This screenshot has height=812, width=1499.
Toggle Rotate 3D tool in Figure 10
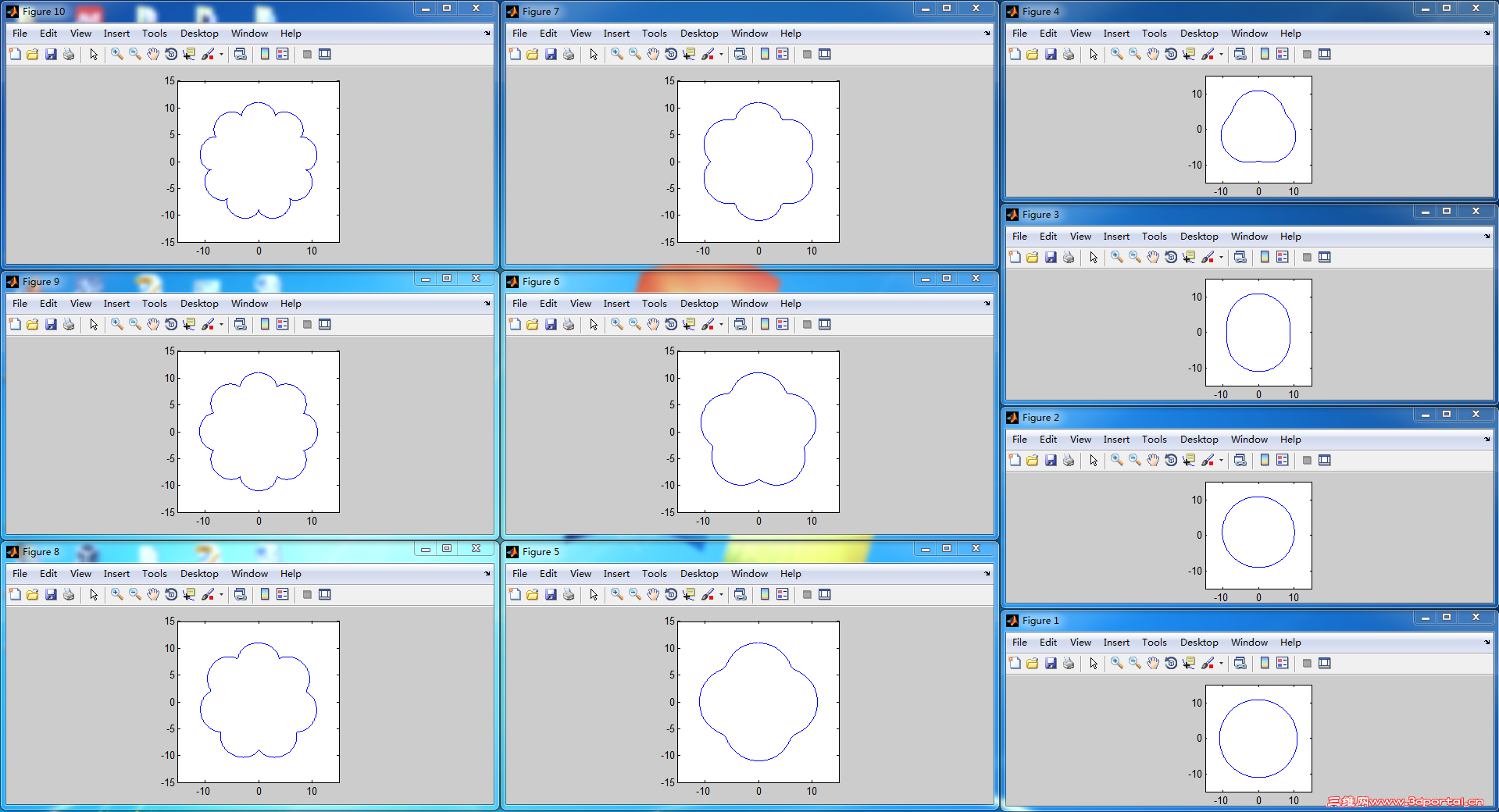point(171,54)
